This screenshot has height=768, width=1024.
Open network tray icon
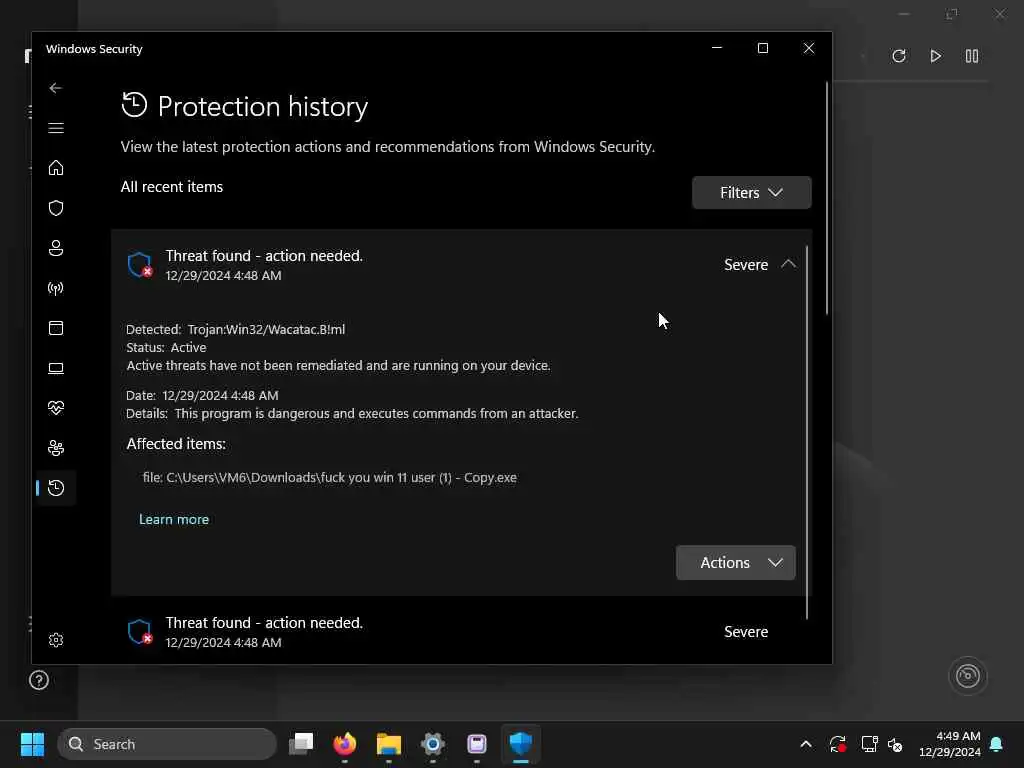tap(869, 744)
